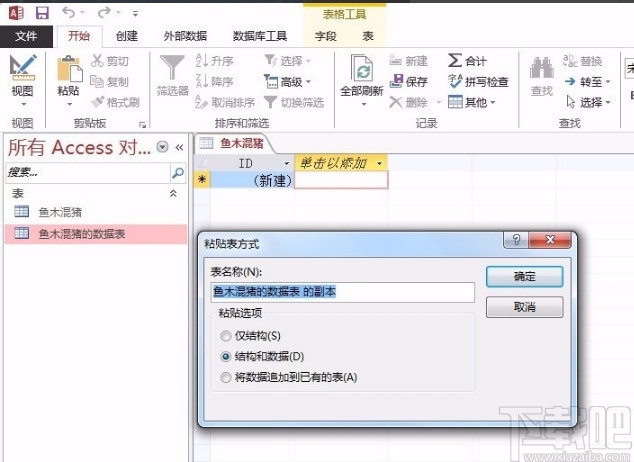
Task: Open the 高级 (Advanced) filter dropdown
Action: pyautogui.click(x=287, y=82)
